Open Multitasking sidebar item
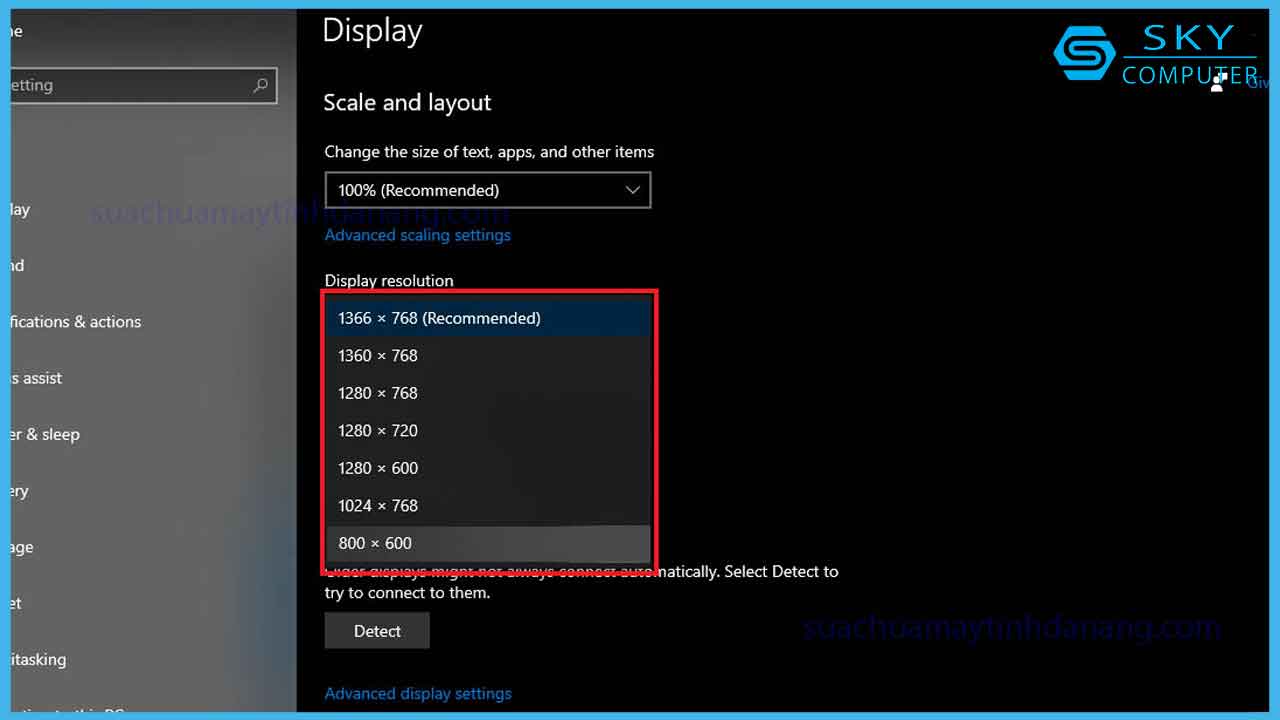 [x=39, y=659]
